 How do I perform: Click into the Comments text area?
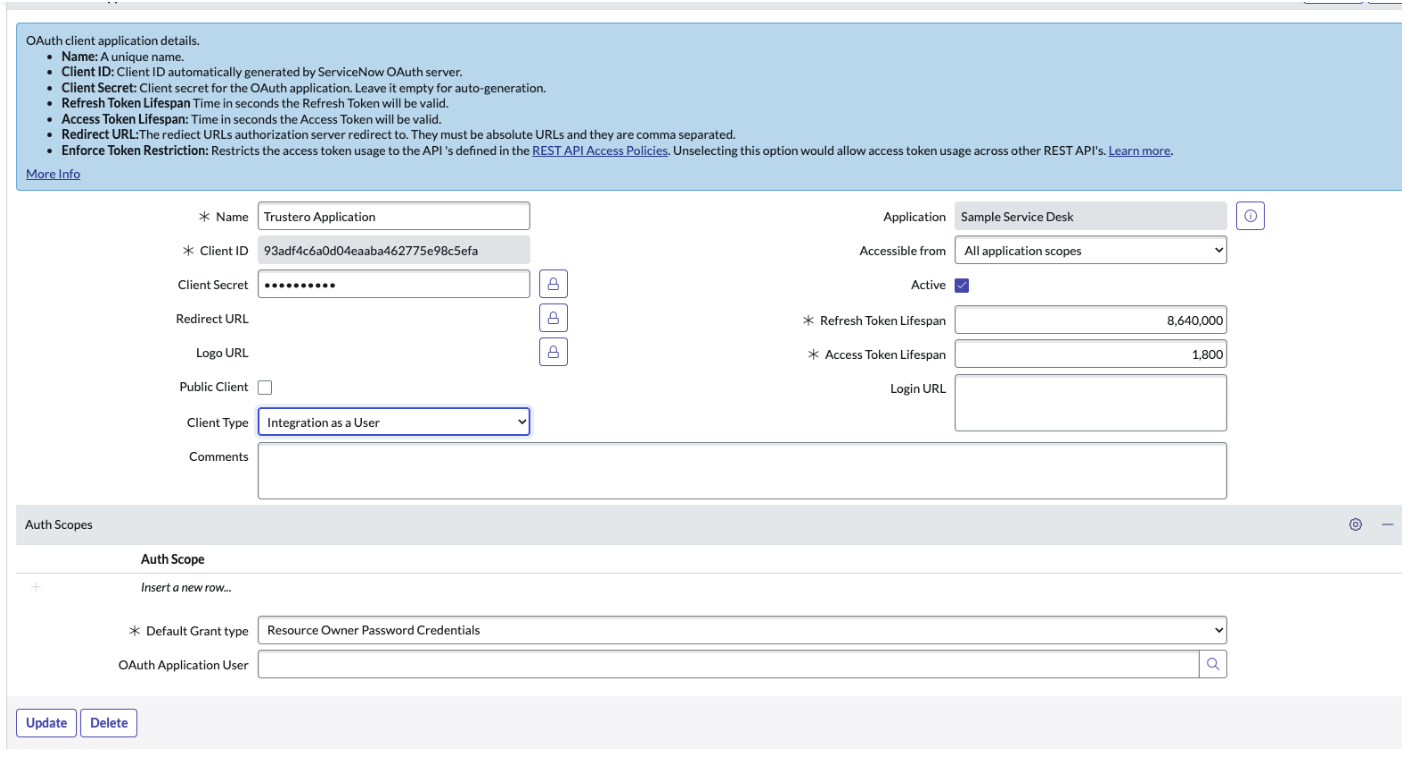741,470
